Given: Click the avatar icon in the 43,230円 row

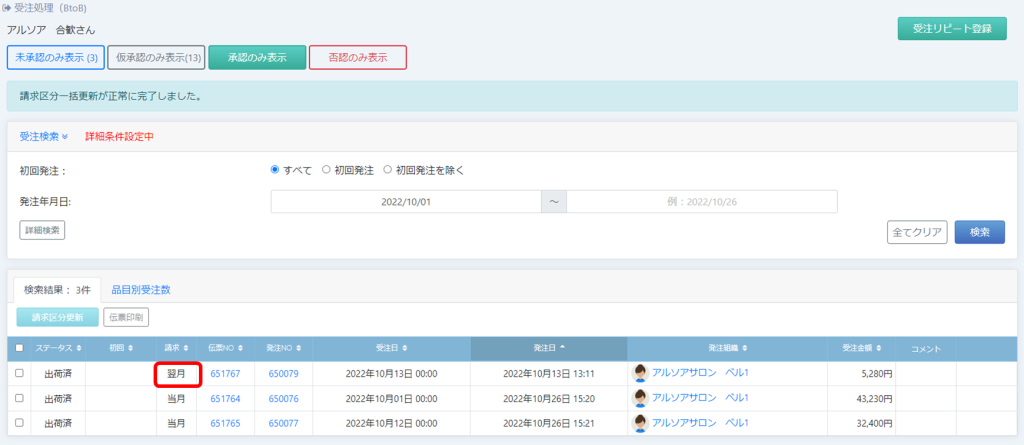Looking at the screenshot, I should click(x=640, y=398).
